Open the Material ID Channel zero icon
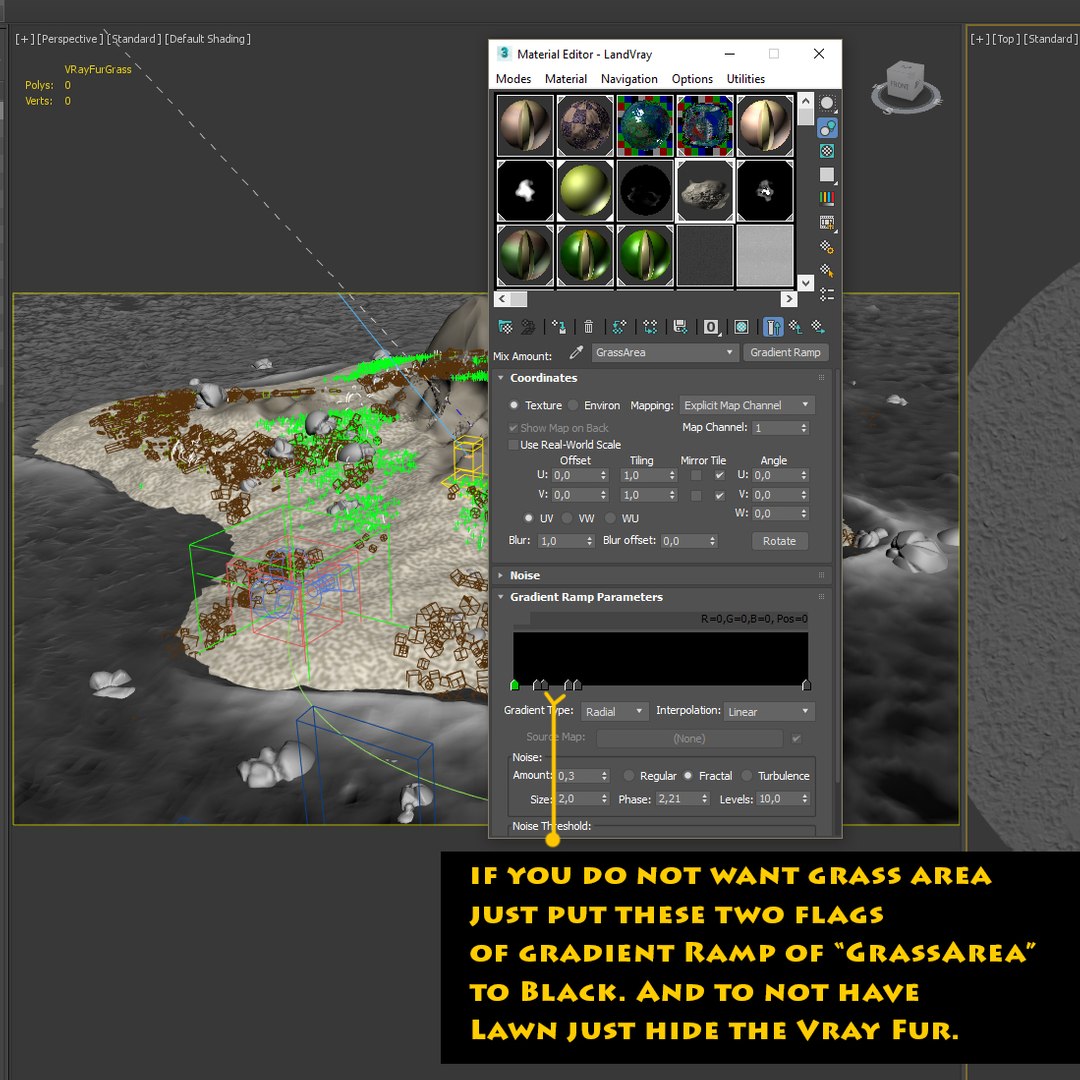The height and width of the screenshot is (1080, 1080). pyautogui.click(x=711, y=326)
